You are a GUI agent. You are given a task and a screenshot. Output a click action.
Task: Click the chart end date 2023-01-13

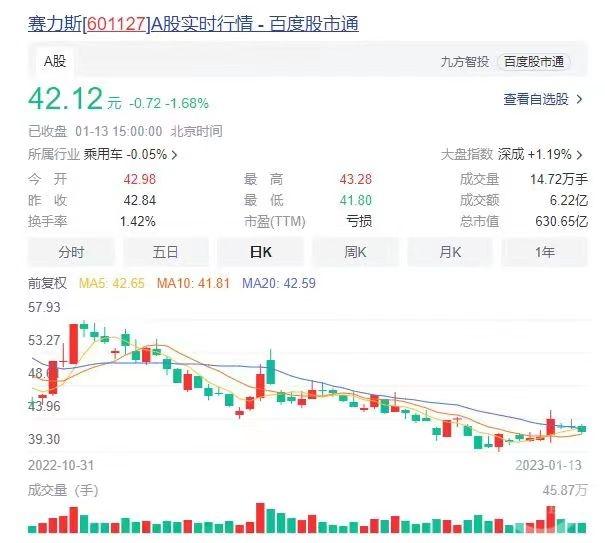pos(548,465)
